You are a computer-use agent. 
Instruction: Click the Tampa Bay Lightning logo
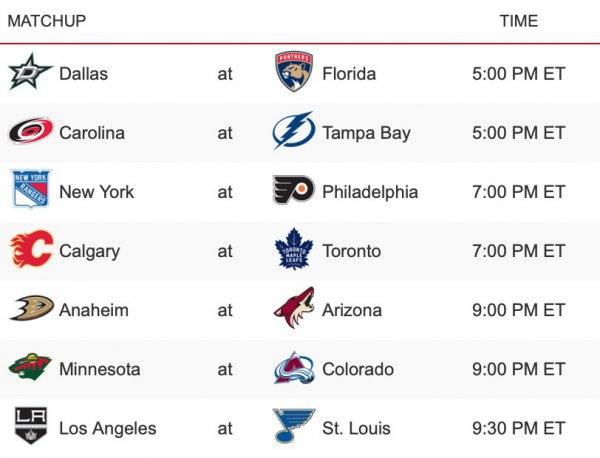(293, 132)
